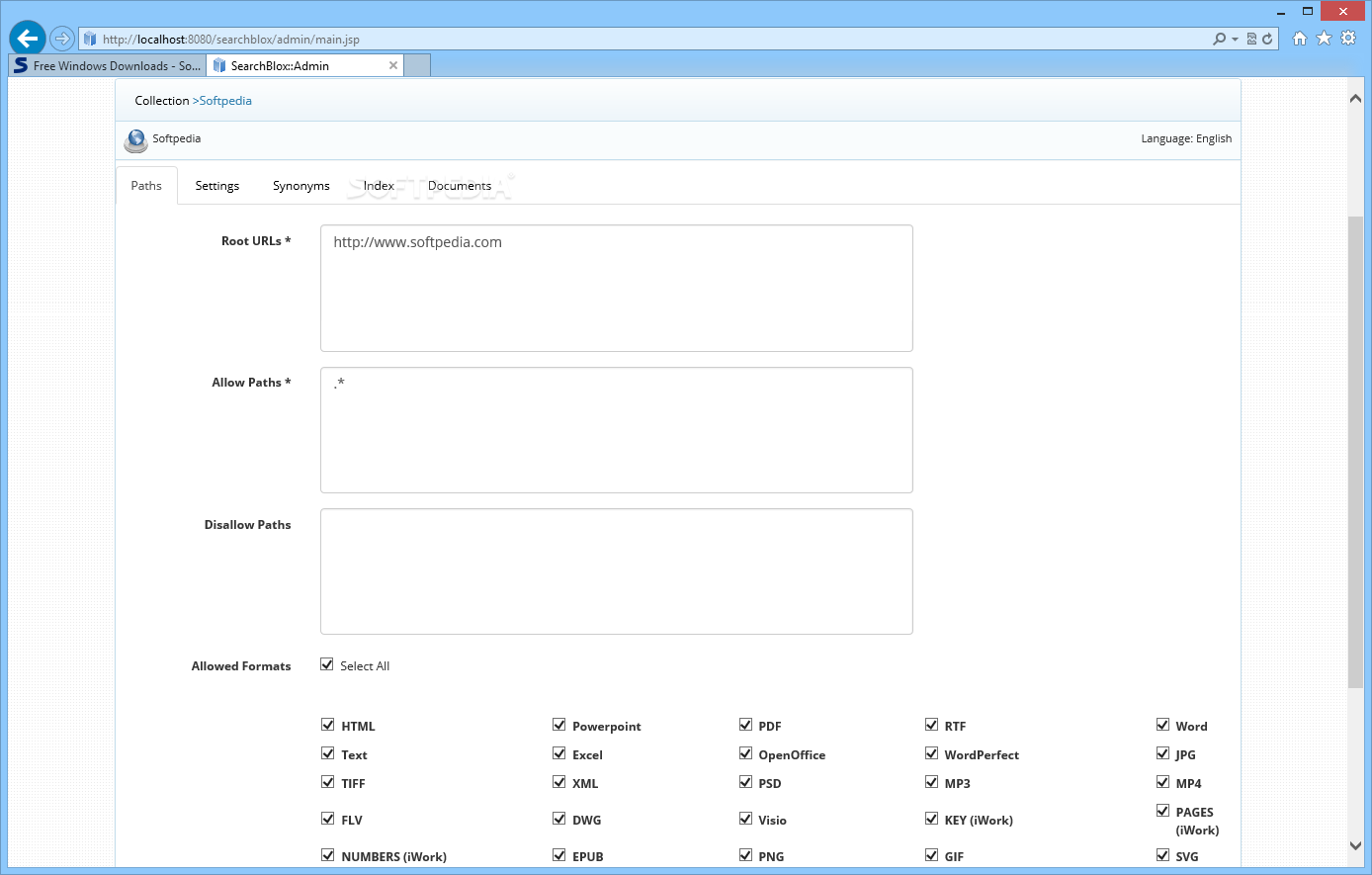
Task: Uncheck the RTF format checkbox
Action: (931, 725)
